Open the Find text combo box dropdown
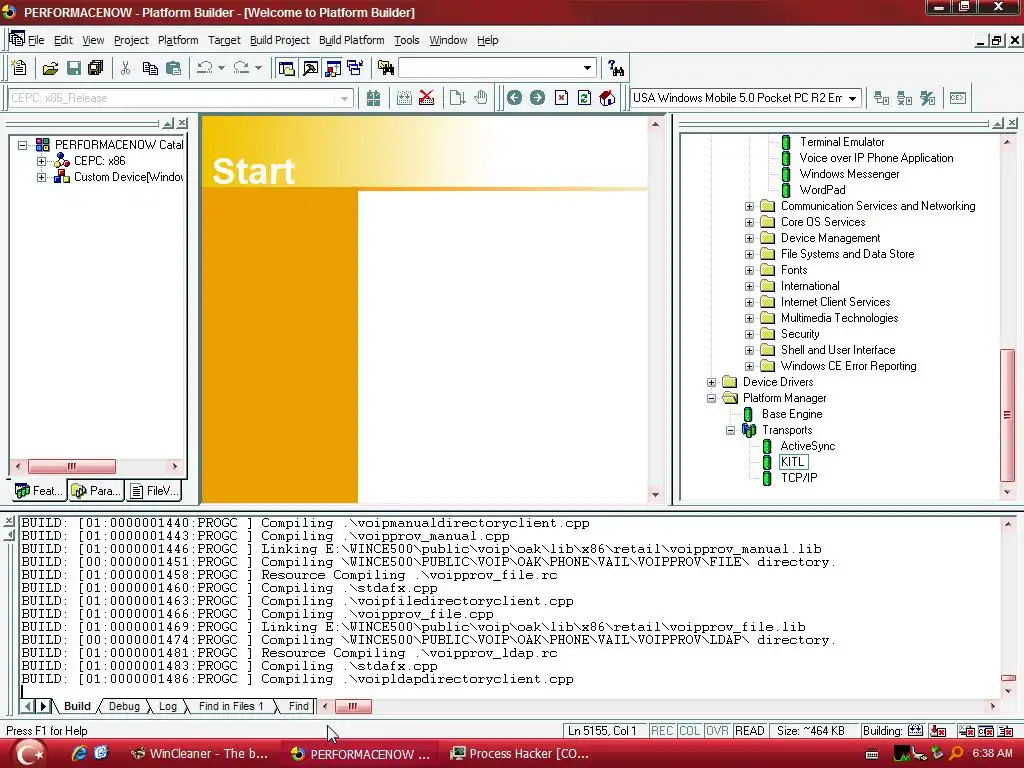Viewport: 1024px width, 768px height. click(587, 68)
